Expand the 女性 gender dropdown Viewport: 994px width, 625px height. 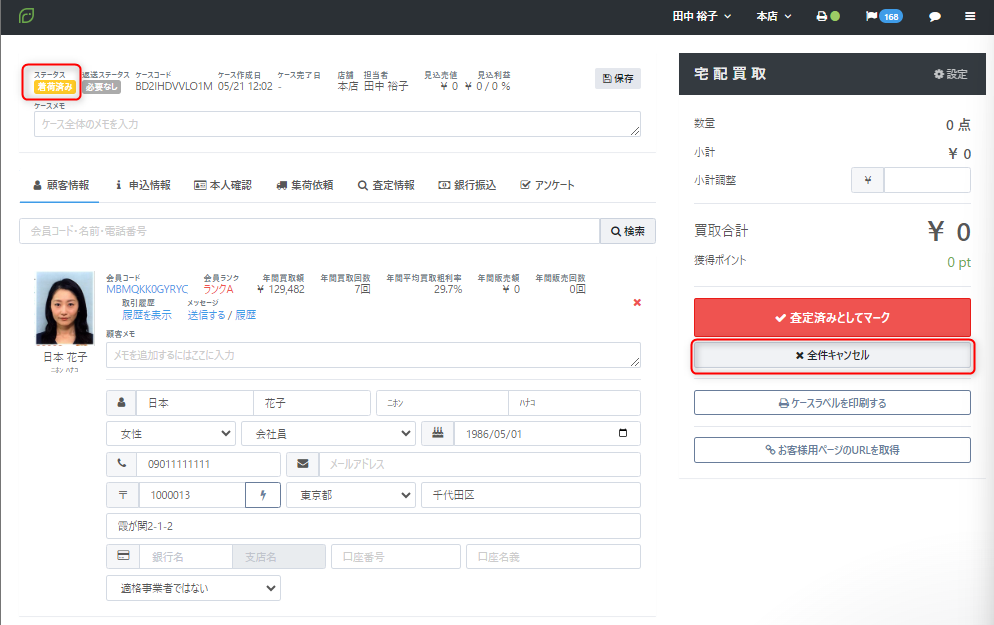tap(171, 434)
